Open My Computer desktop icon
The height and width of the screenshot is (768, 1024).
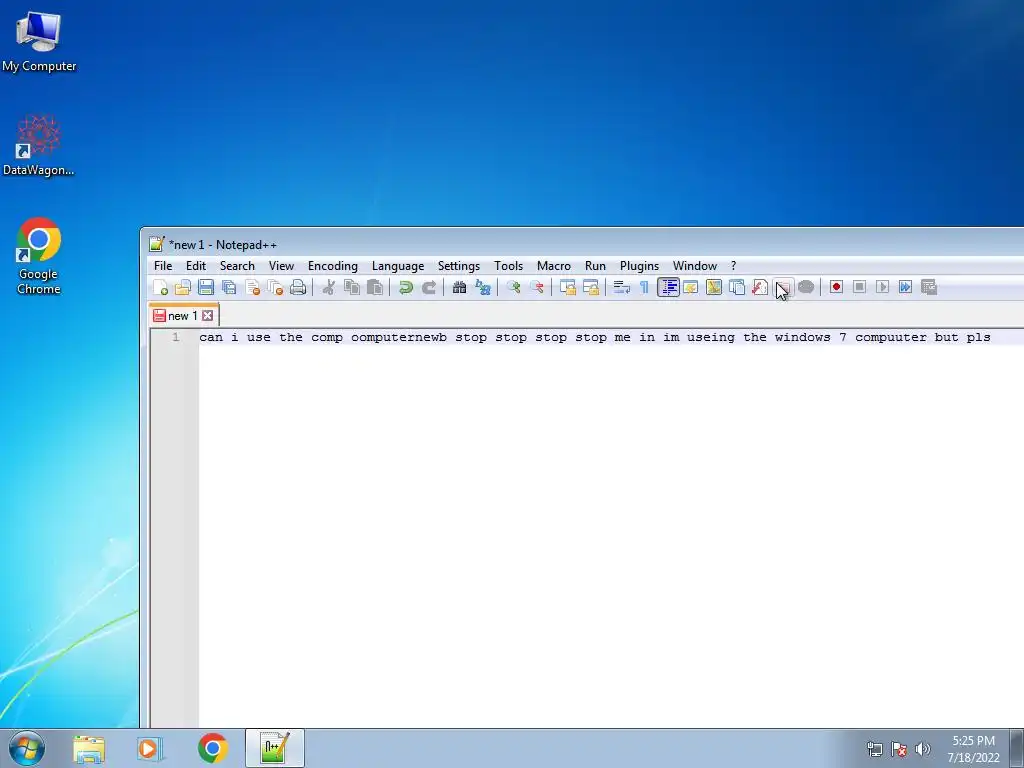pyautogui.click(x=39, y=40)
